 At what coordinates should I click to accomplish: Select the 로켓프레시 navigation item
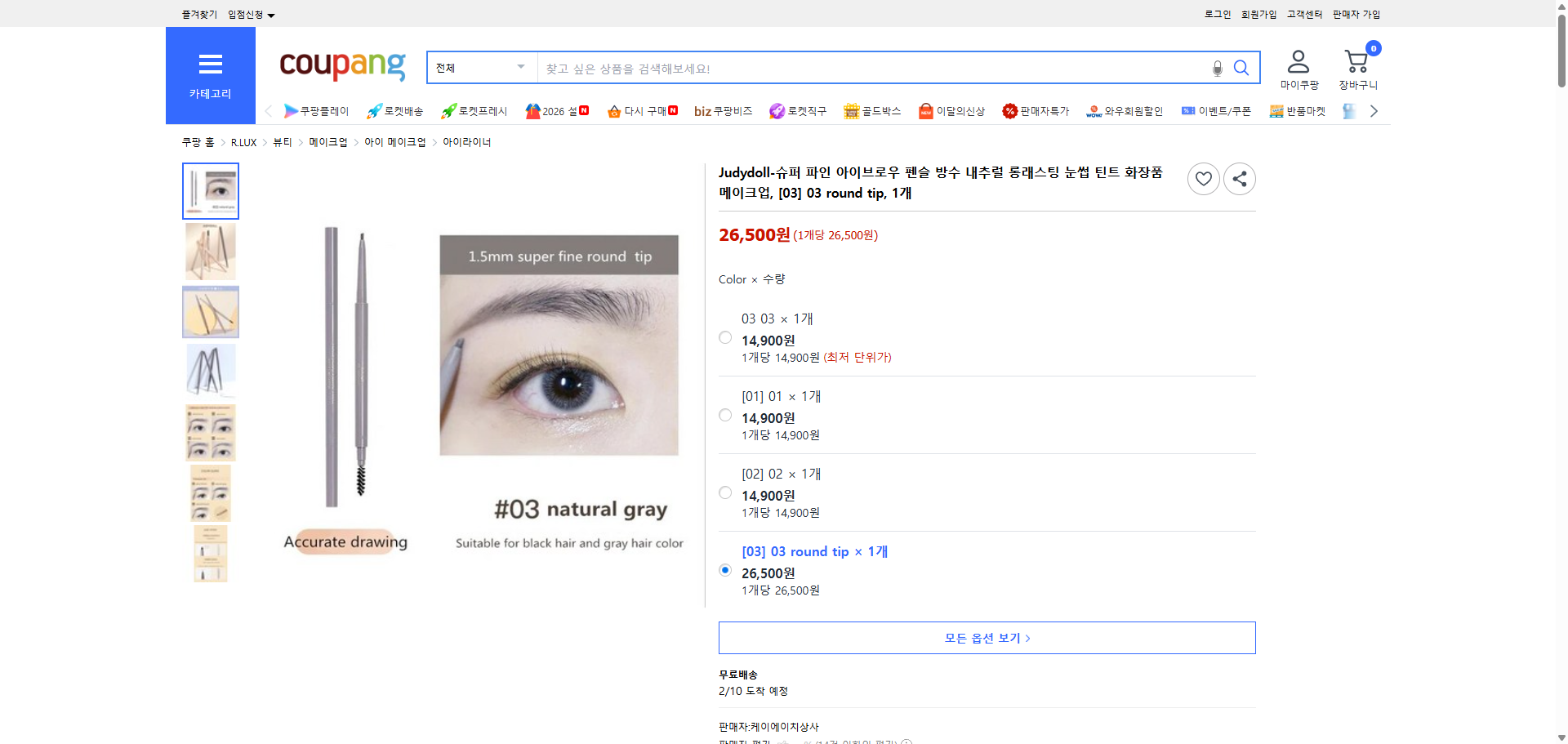(x=472, y=110)
